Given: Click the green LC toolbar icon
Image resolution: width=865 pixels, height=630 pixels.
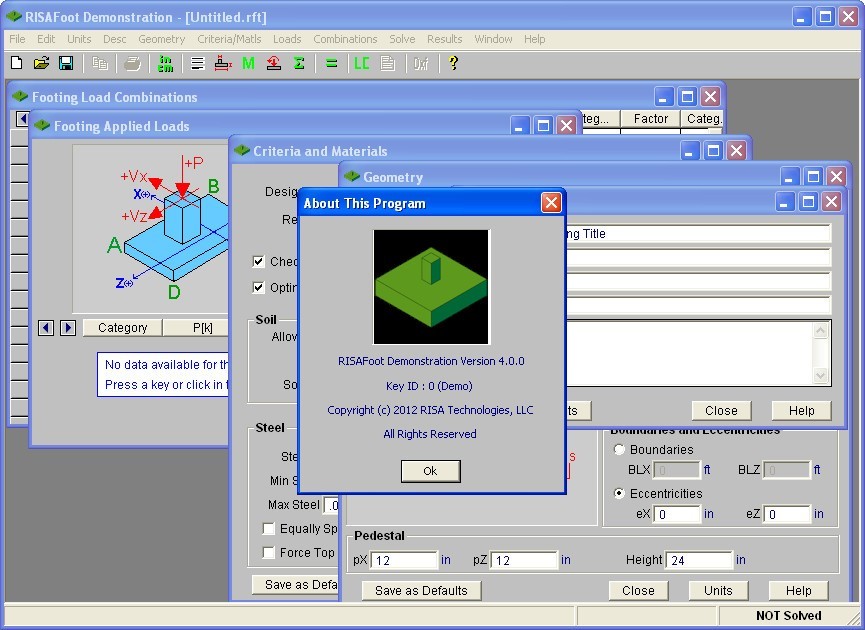Looking at the screenshot, I should [x=362, y=63].
